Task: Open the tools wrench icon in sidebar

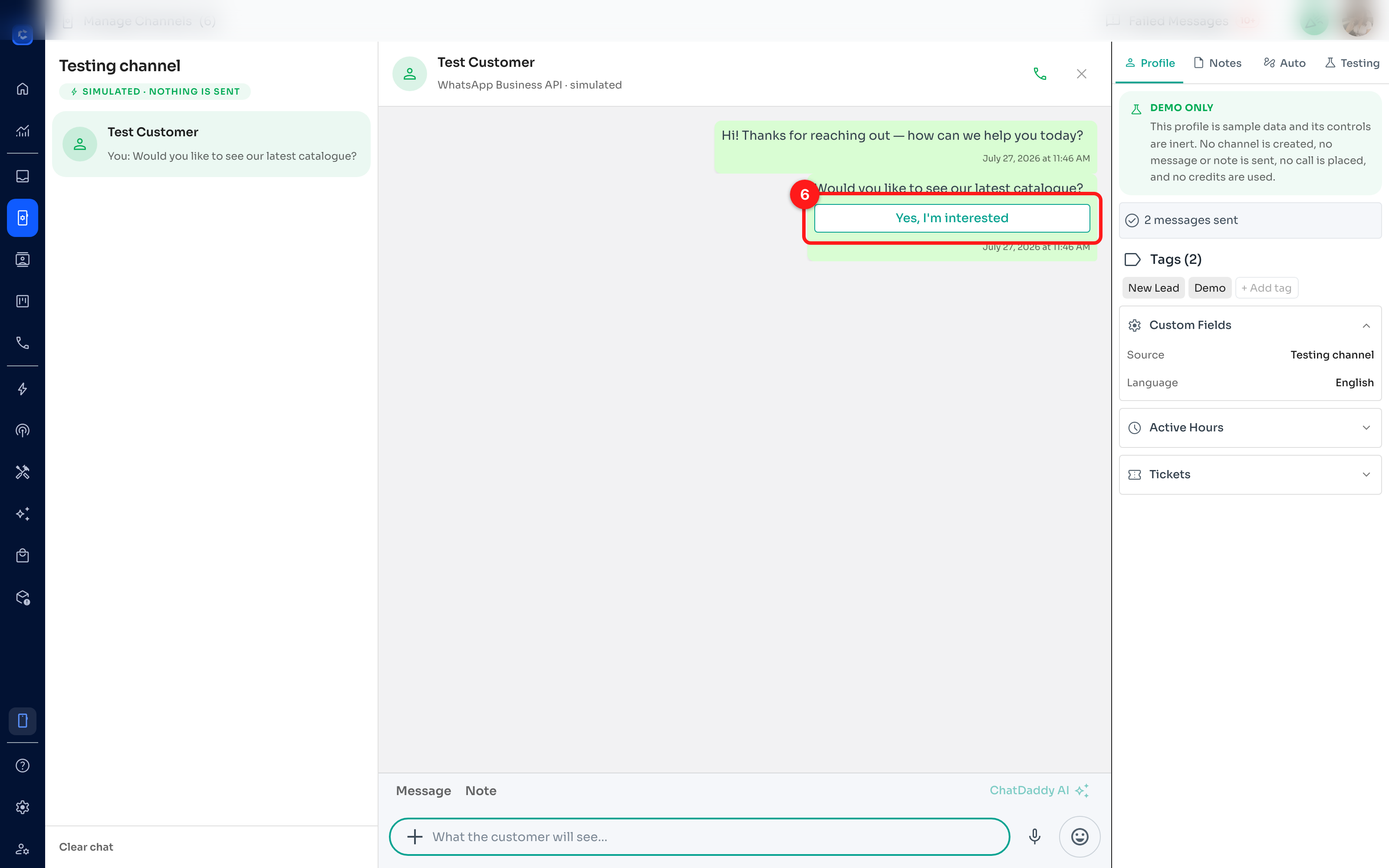Action: (x=23, y=472)
